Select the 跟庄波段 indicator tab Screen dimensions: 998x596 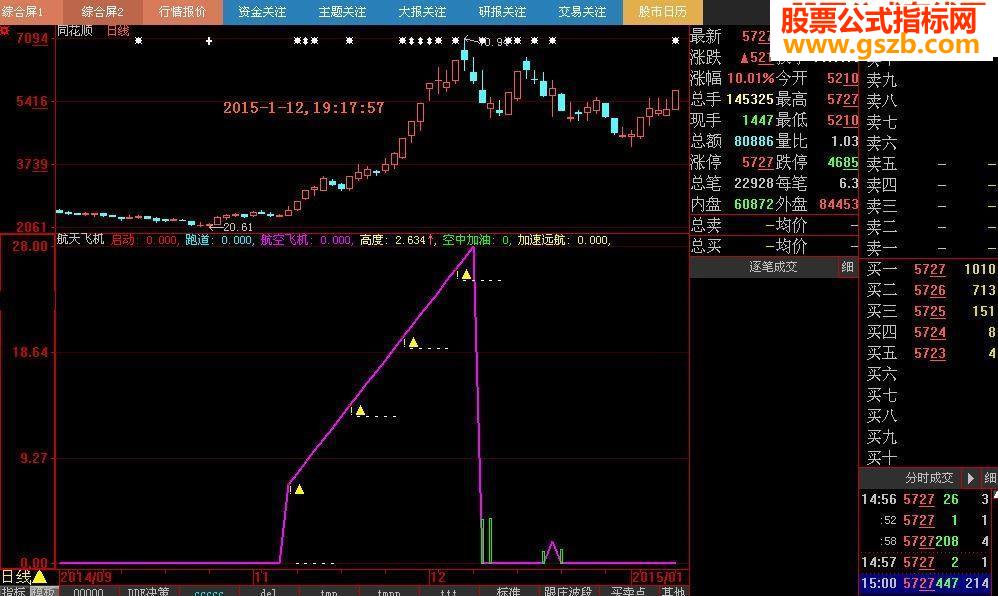point(568,592)
